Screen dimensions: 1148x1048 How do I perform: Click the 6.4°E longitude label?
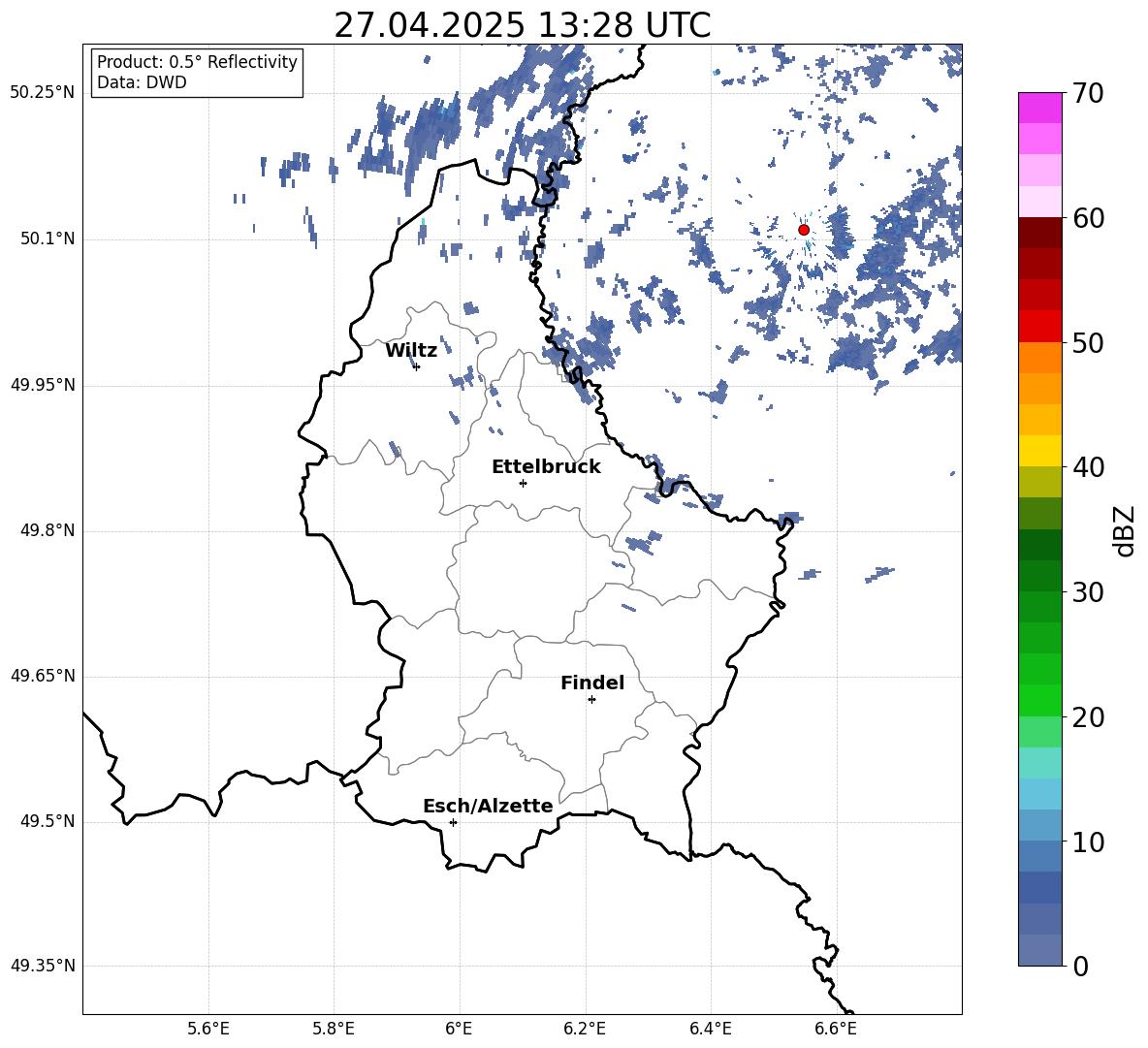click(710, 1029)
